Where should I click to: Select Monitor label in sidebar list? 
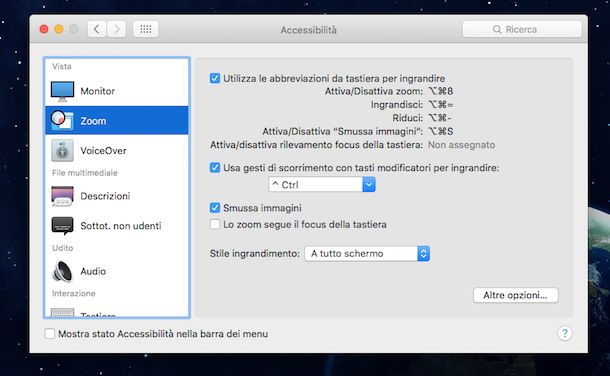point(98,91)
